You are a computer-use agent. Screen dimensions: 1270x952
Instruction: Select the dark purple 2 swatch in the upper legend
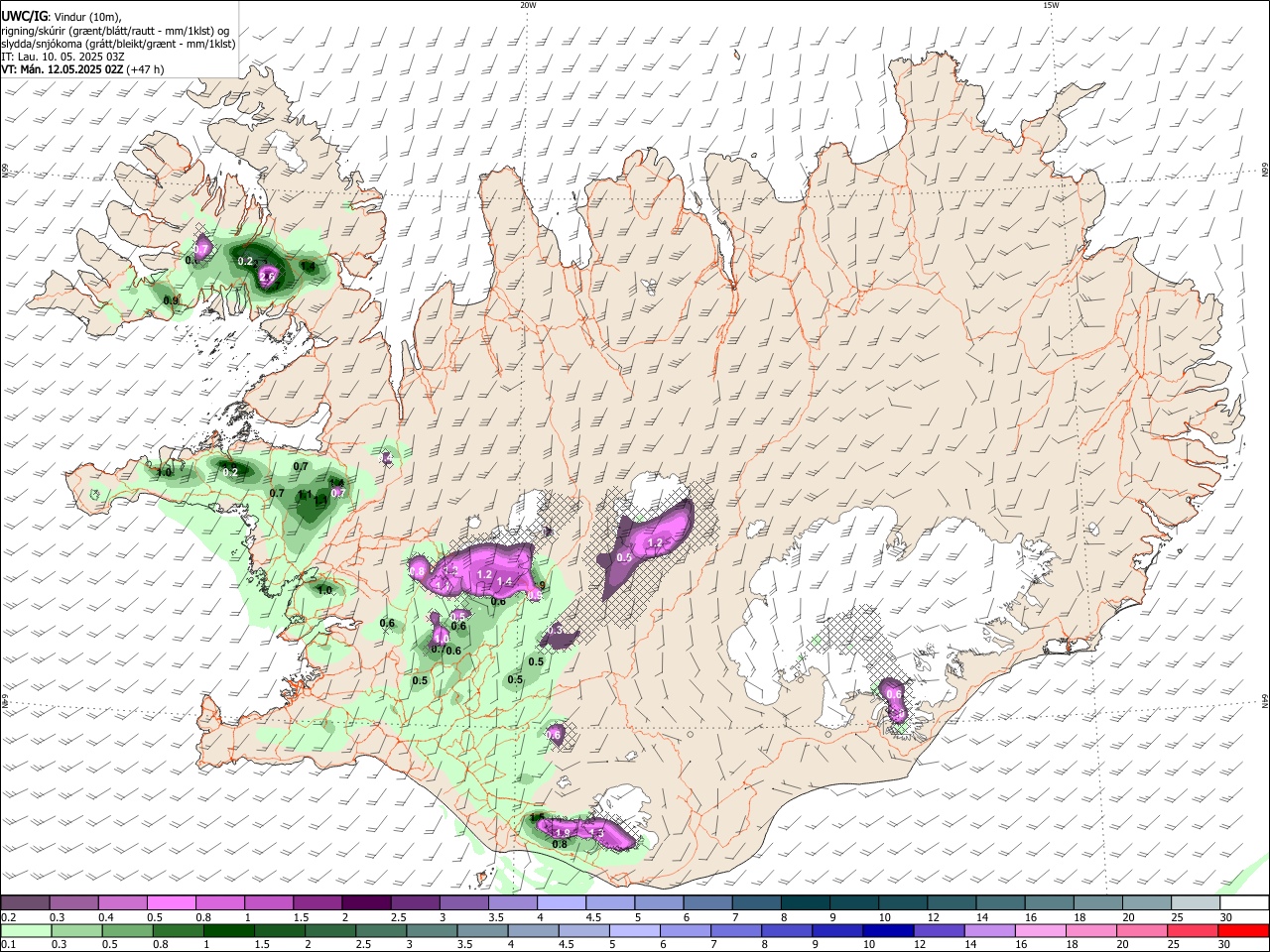[x=365, y=903]
